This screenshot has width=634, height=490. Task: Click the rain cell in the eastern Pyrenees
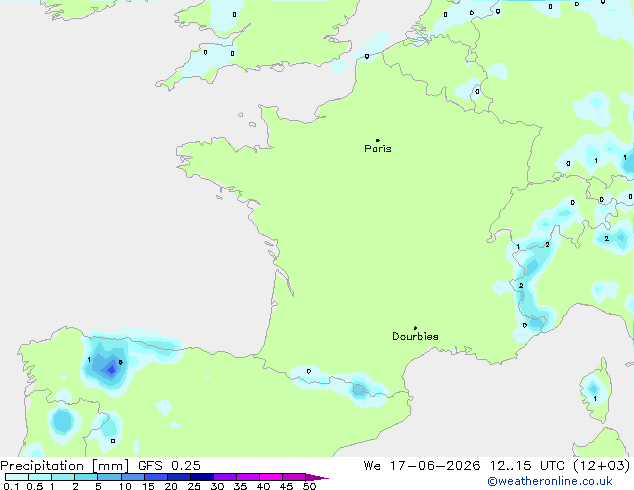[359, 389]
